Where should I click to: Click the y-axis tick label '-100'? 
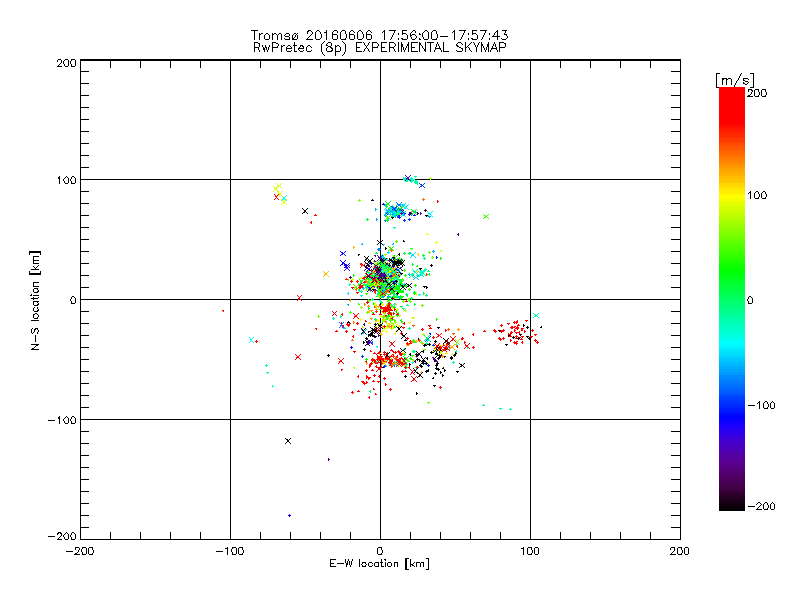pyautogui.click(x=62, y=420)
